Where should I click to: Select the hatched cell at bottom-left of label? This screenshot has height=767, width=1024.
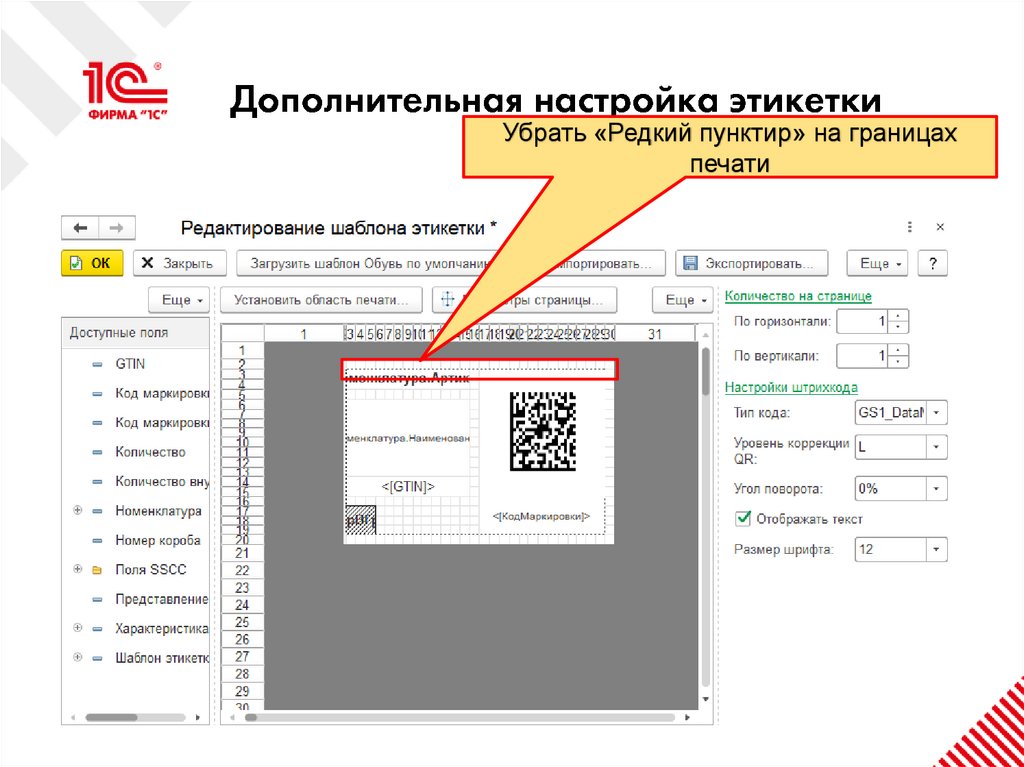[360, 520]
